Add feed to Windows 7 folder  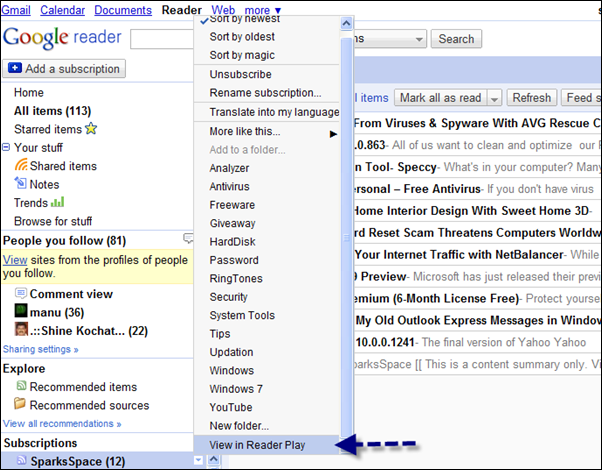(x=236, y=389)
